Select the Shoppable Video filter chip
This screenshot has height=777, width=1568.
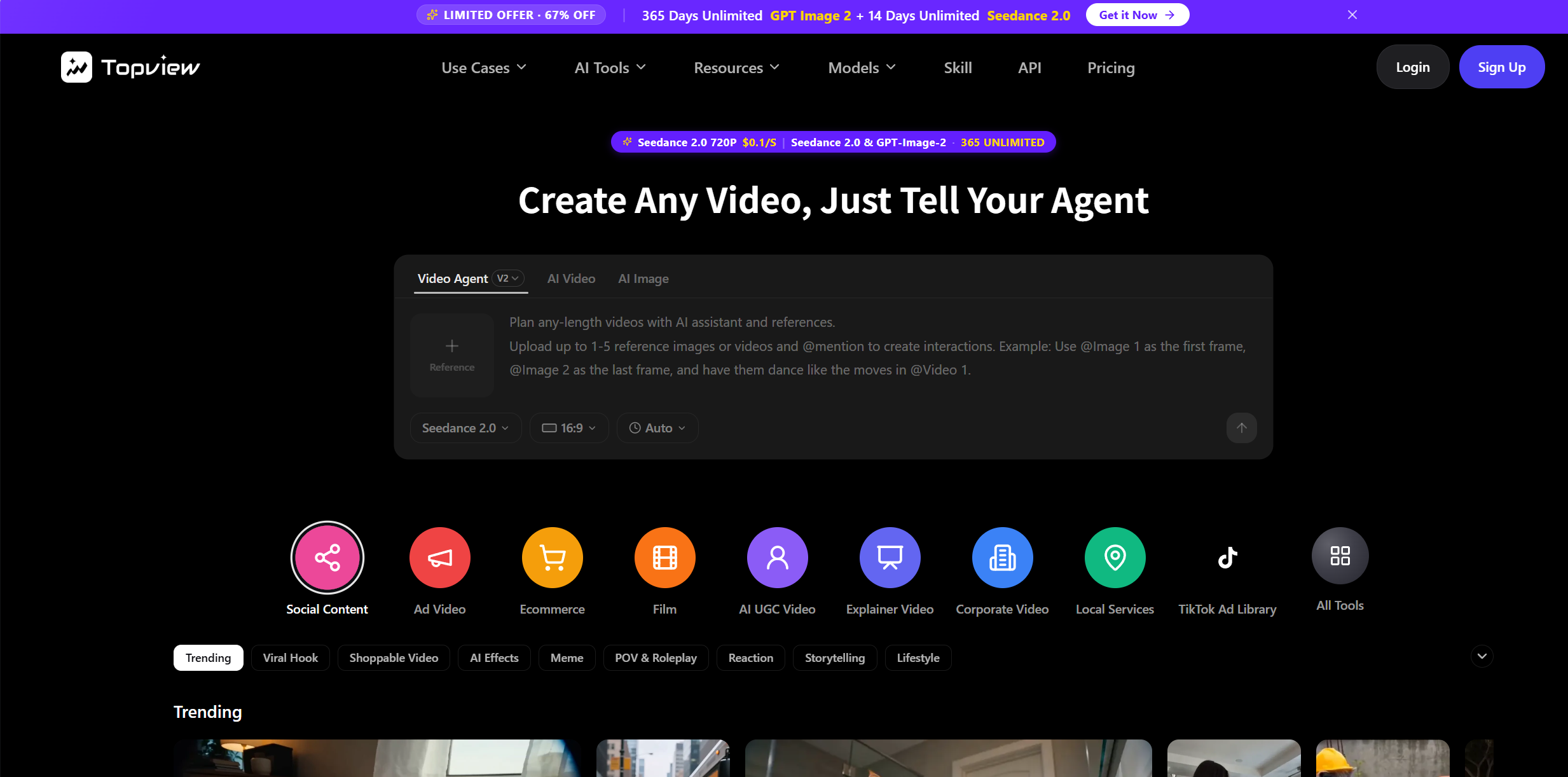click(x=394, y=657)
